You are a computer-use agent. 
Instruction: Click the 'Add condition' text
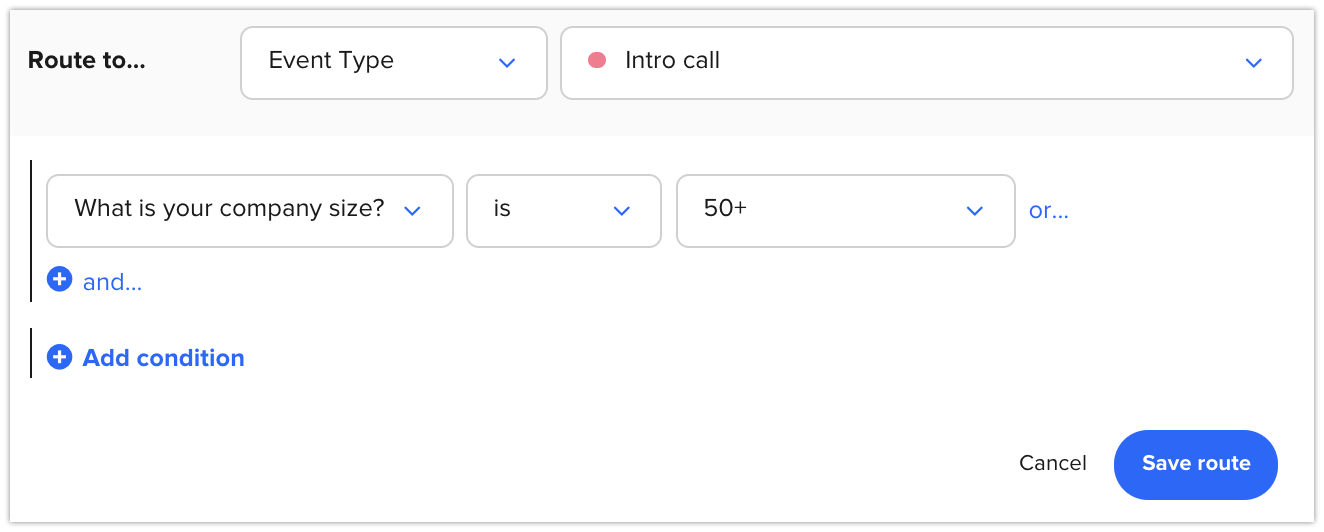tap(163, 358)
